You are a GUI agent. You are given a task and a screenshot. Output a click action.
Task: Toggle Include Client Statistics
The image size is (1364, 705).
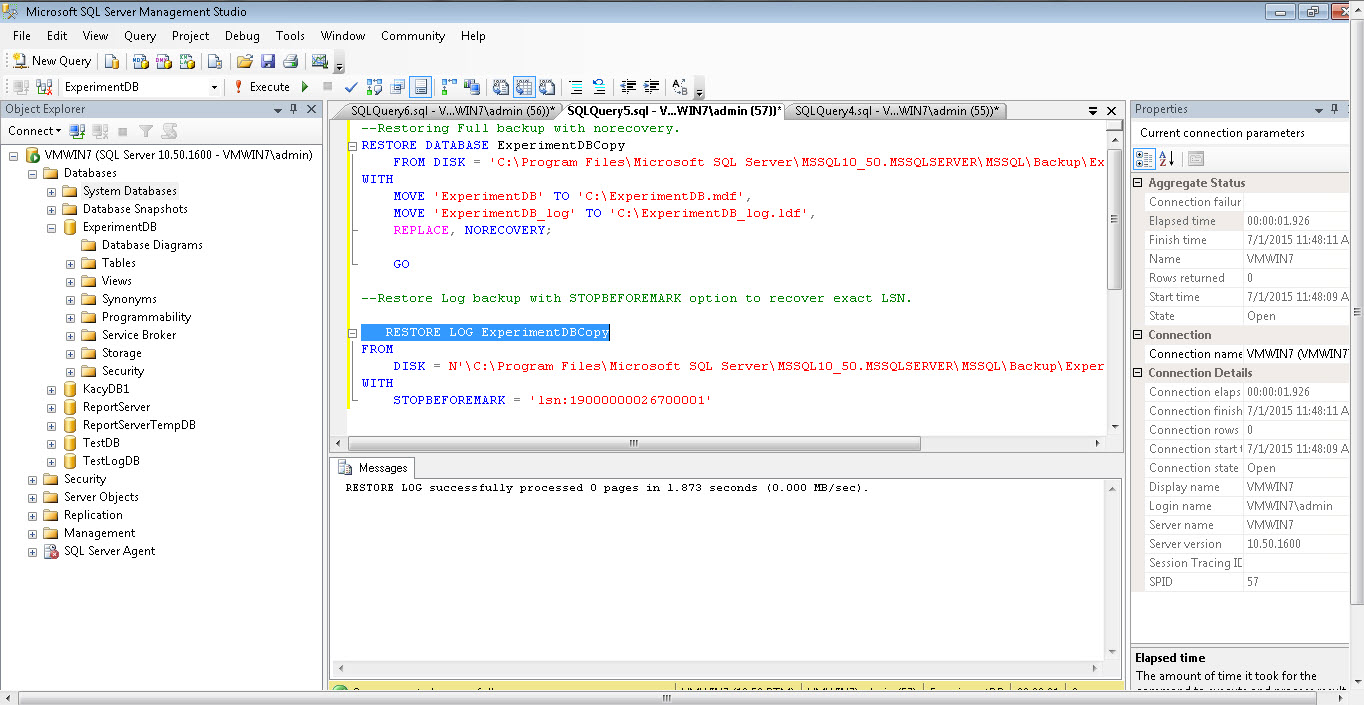coord(471,87)
